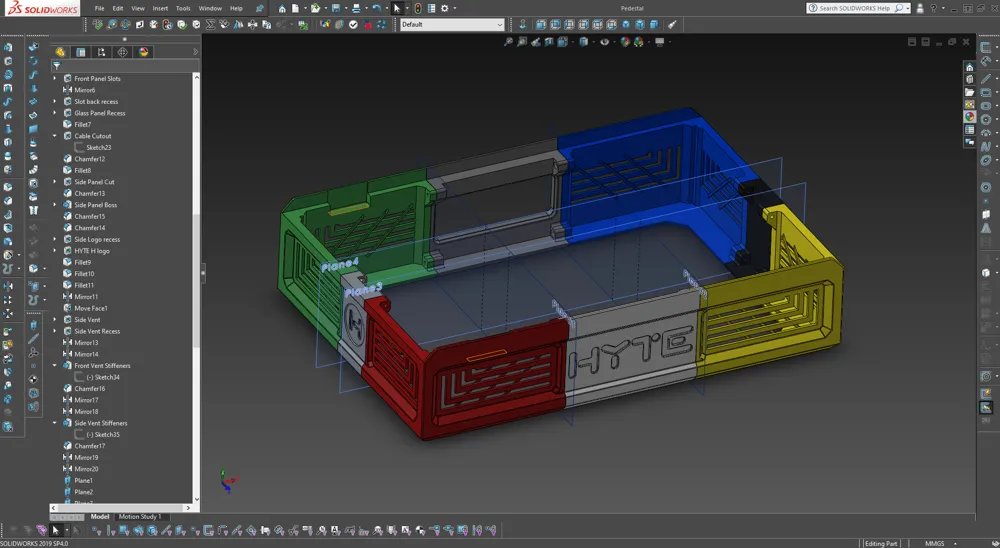Click the filter icon above the feature tree
Image resolution: width=1000 pixels, height=548 pixels.
pyautogui.click(x=57, y=66)
